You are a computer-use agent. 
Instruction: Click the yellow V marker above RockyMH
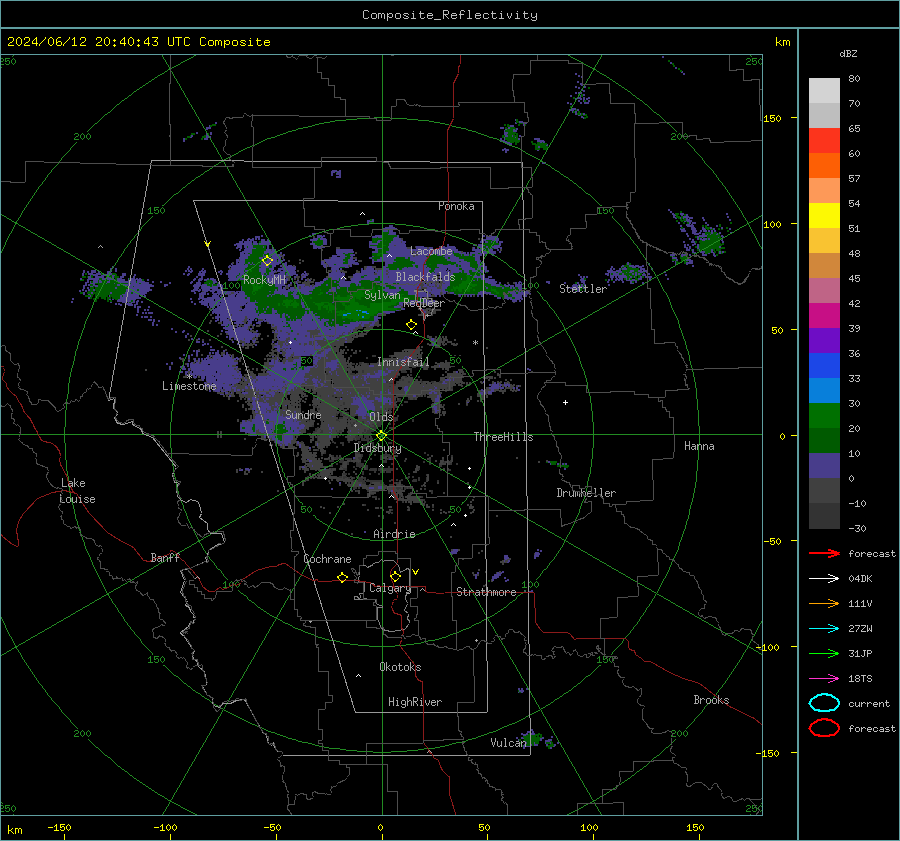(x=207, y=244)
